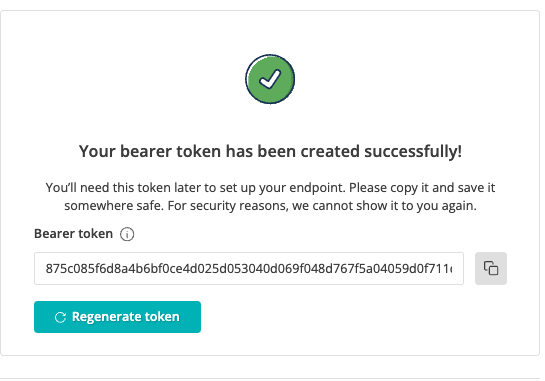Click the word successfully in the heading
Screen dimensions: 545x381
tap(413, 152)
